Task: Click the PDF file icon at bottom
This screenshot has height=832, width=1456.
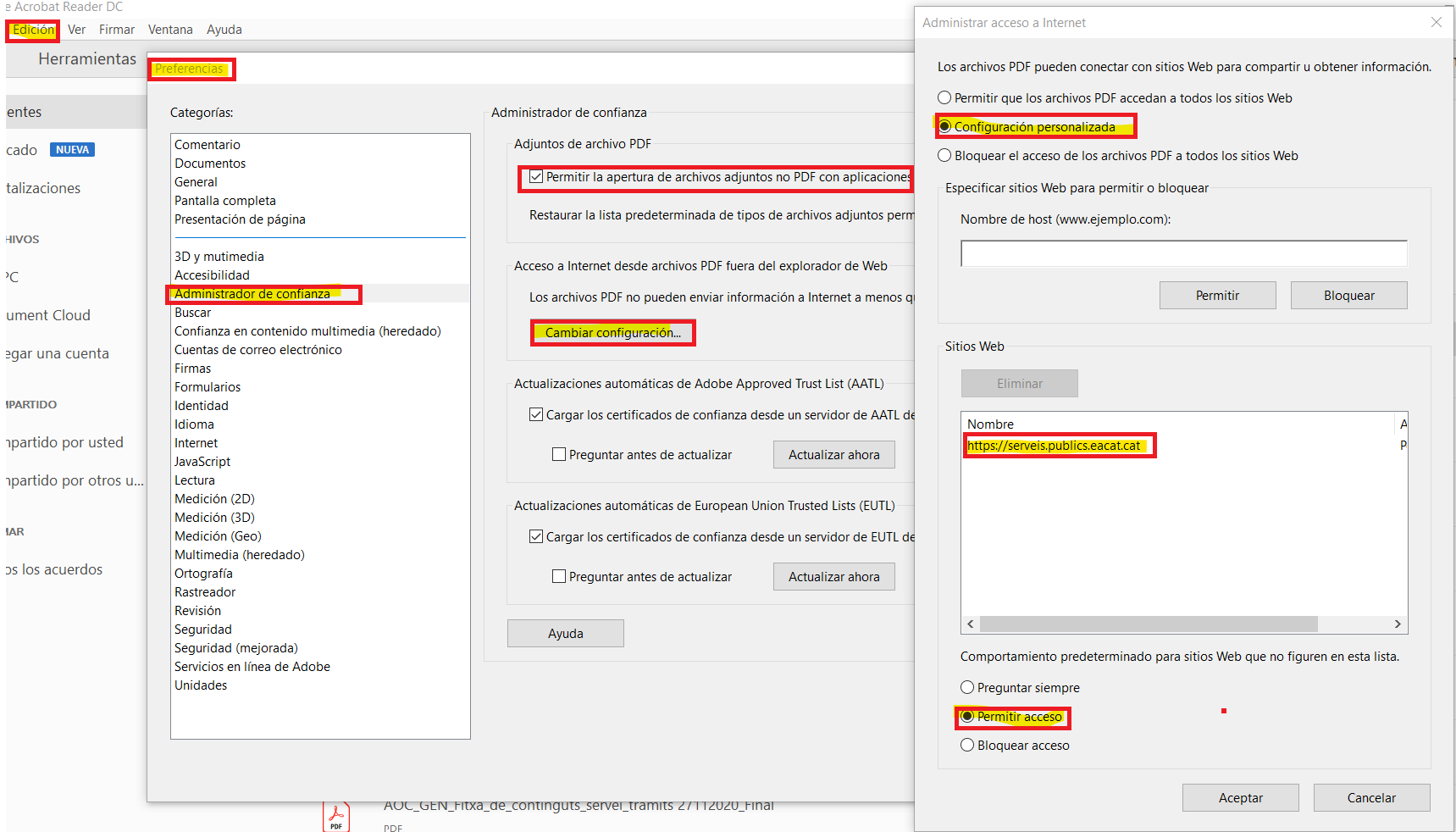Action: click(x=336, y=817)
